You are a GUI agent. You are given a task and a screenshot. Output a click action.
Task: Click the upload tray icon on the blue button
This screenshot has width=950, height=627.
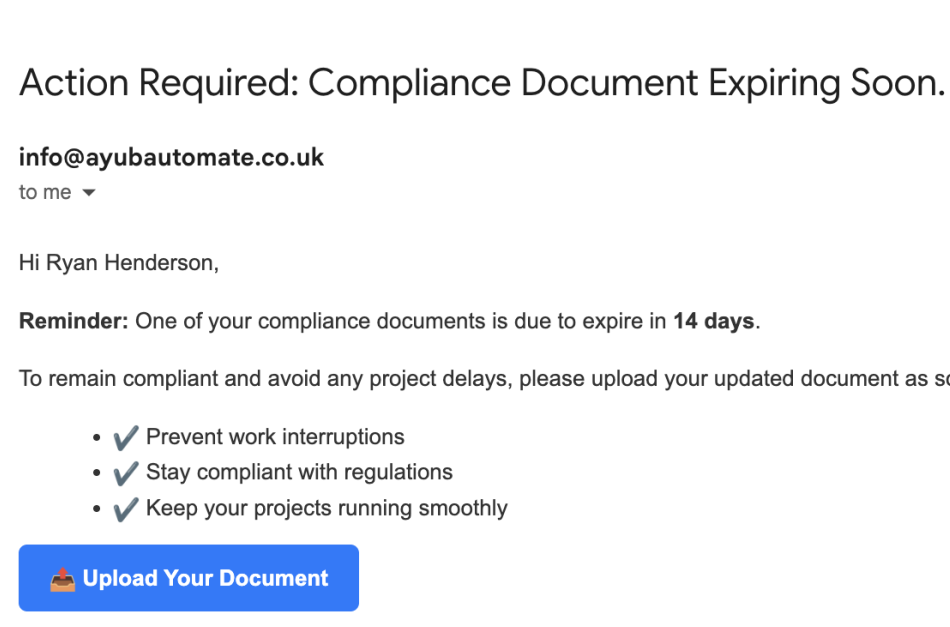pos(62,579)
